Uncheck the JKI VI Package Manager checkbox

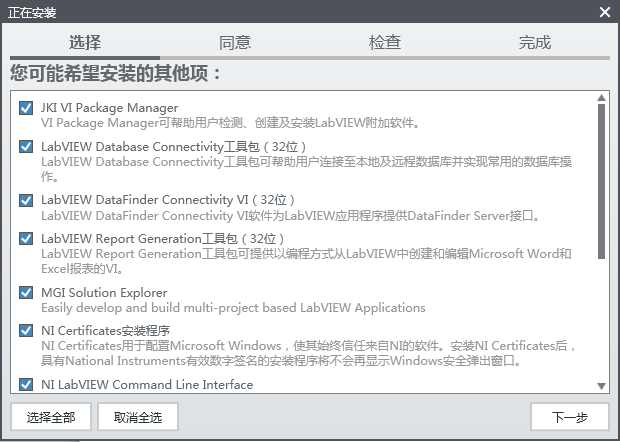pos(26,108)
